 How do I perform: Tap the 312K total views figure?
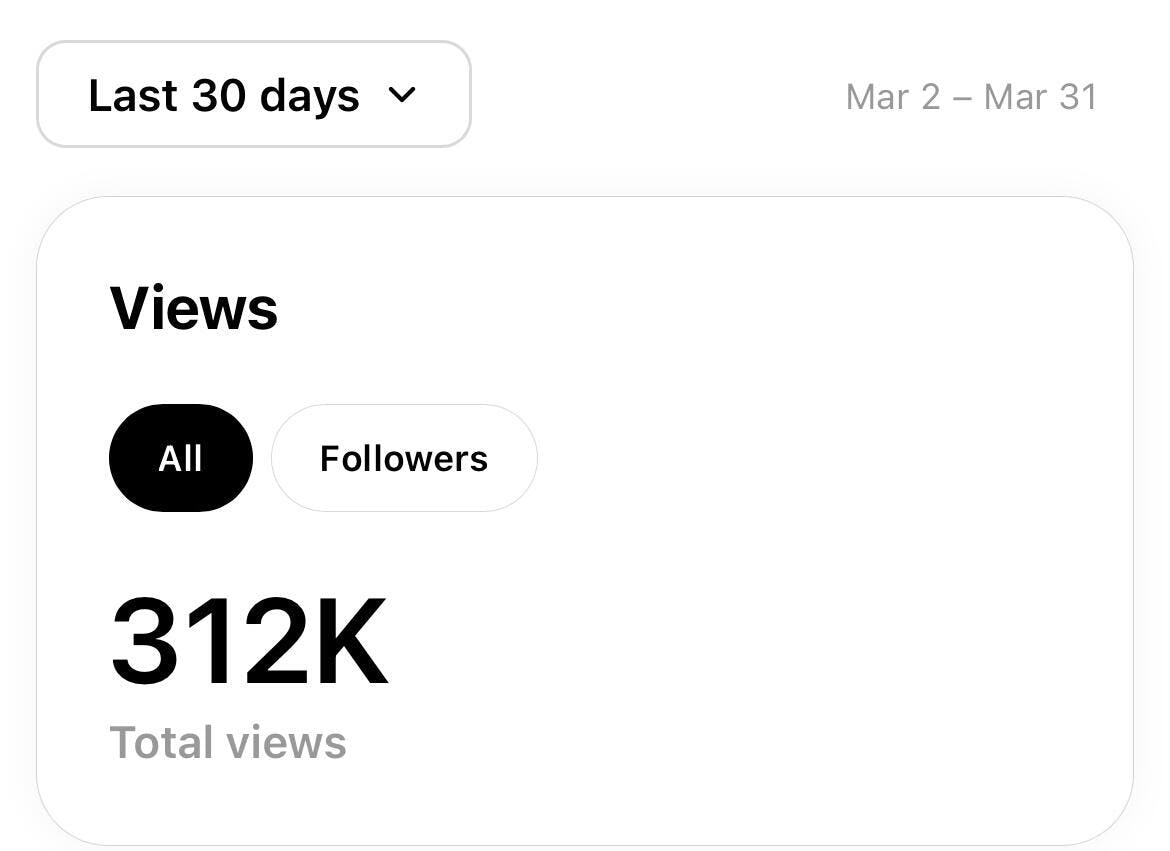click(x=248, y=642)
